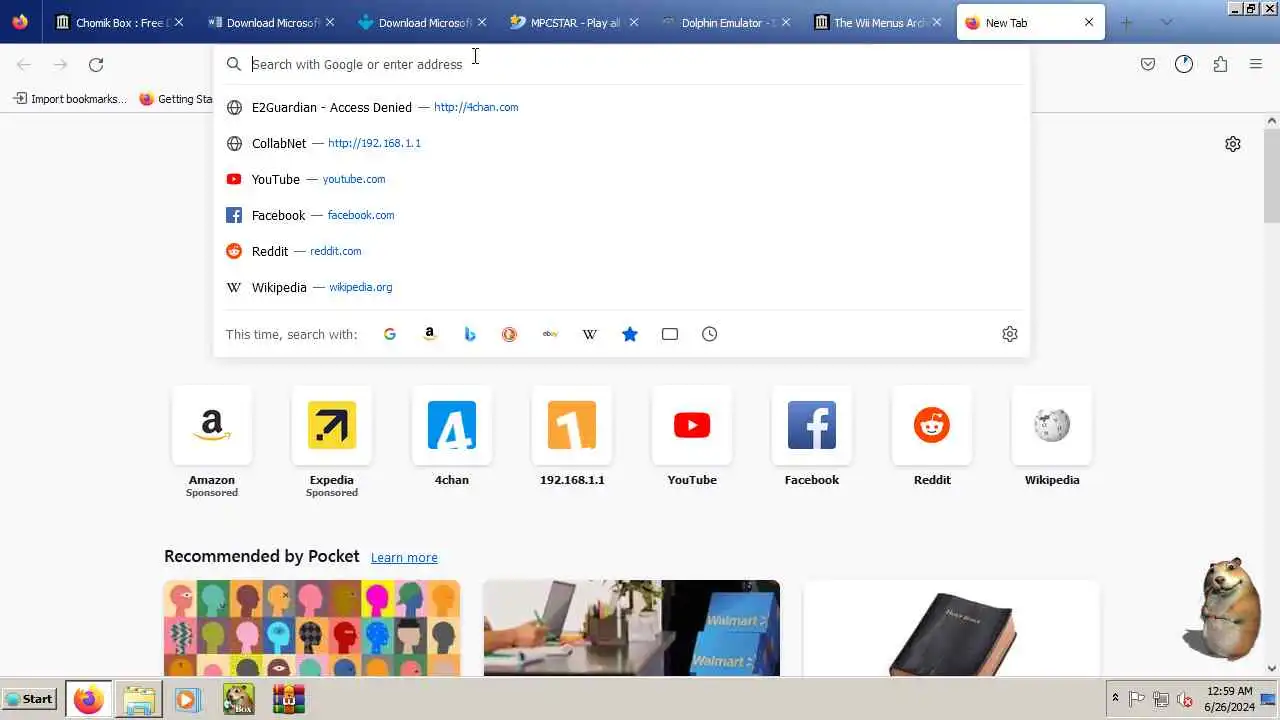Select YouTube suggestion in dropdown
1280x720 pixels.
click(x=621, y=179)
